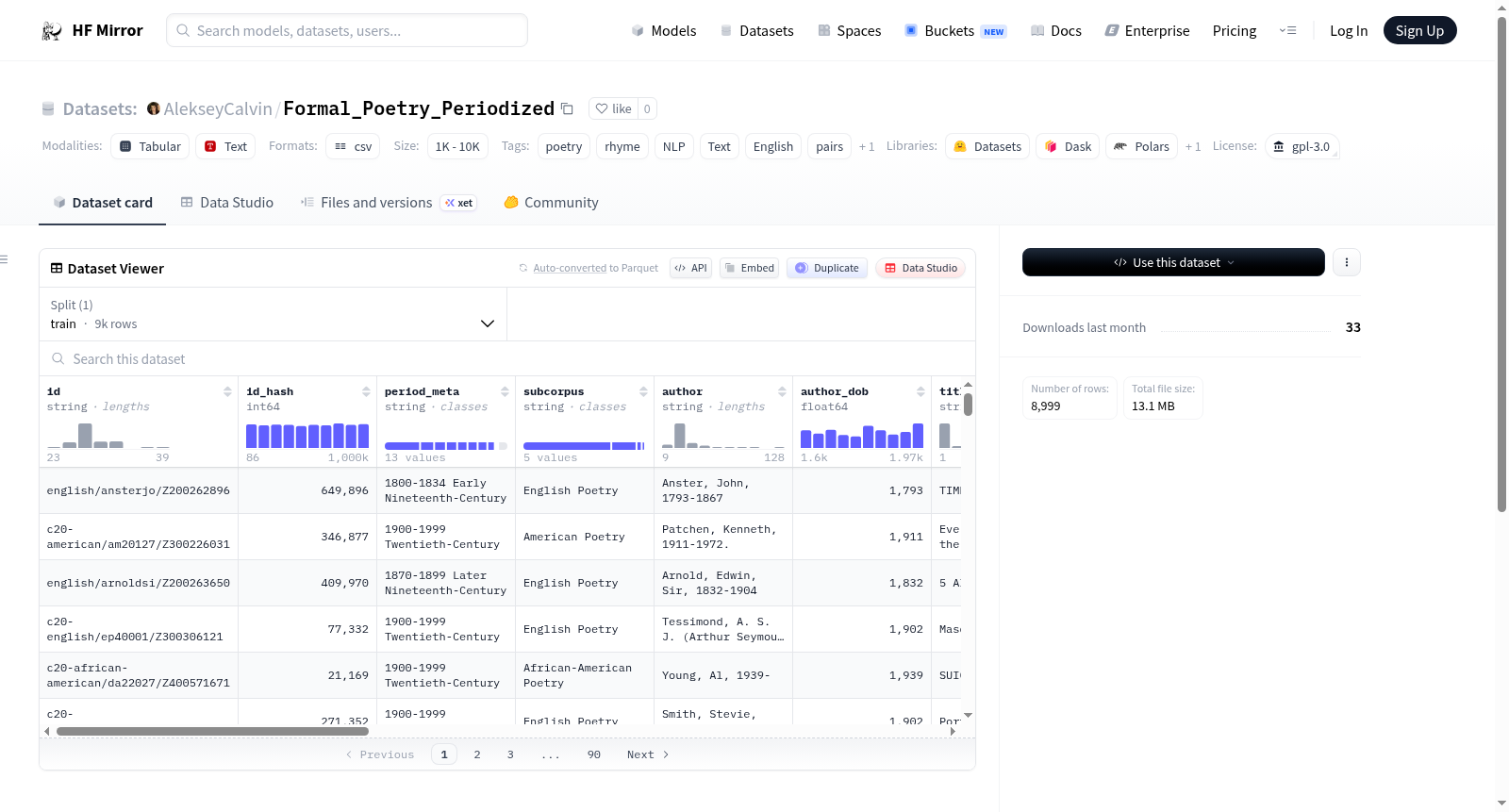Open Docs in the top navigation

(1056, 31)
